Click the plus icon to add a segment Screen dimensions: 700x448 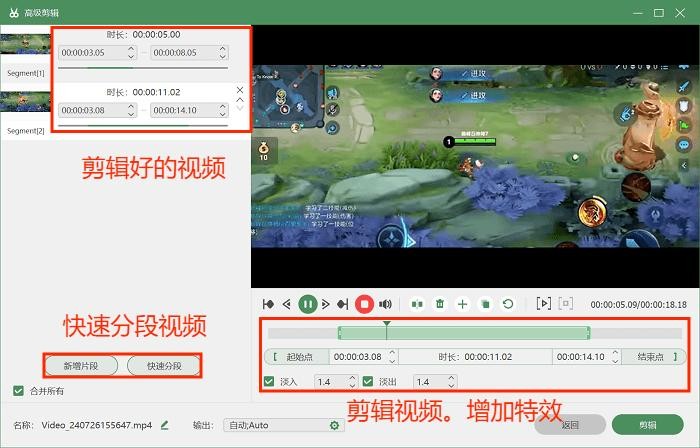click(x=462, y=303)
